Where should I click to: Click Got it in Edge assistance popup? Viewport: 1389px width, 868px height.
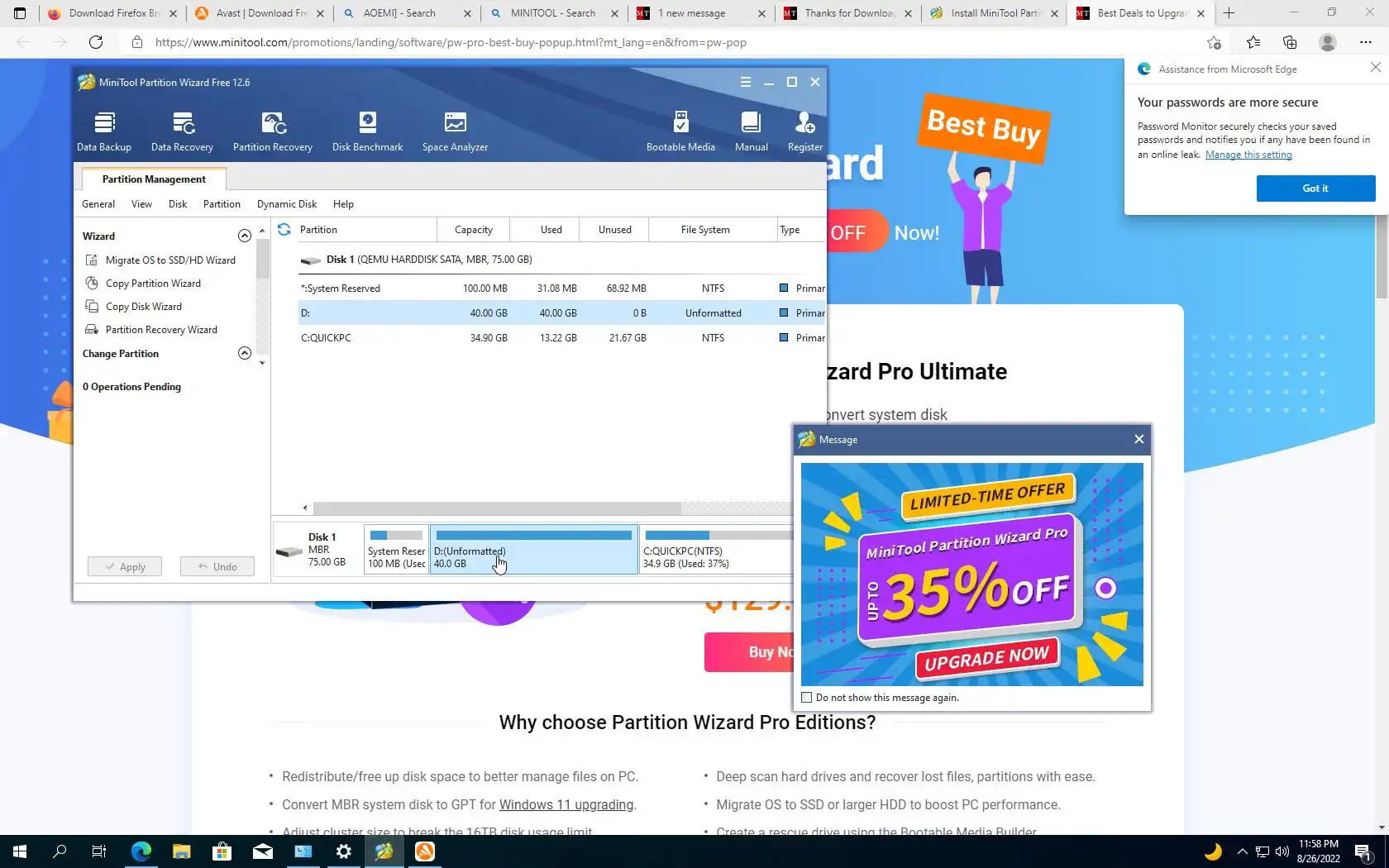pyautogui.click(x=1315, y=188)
